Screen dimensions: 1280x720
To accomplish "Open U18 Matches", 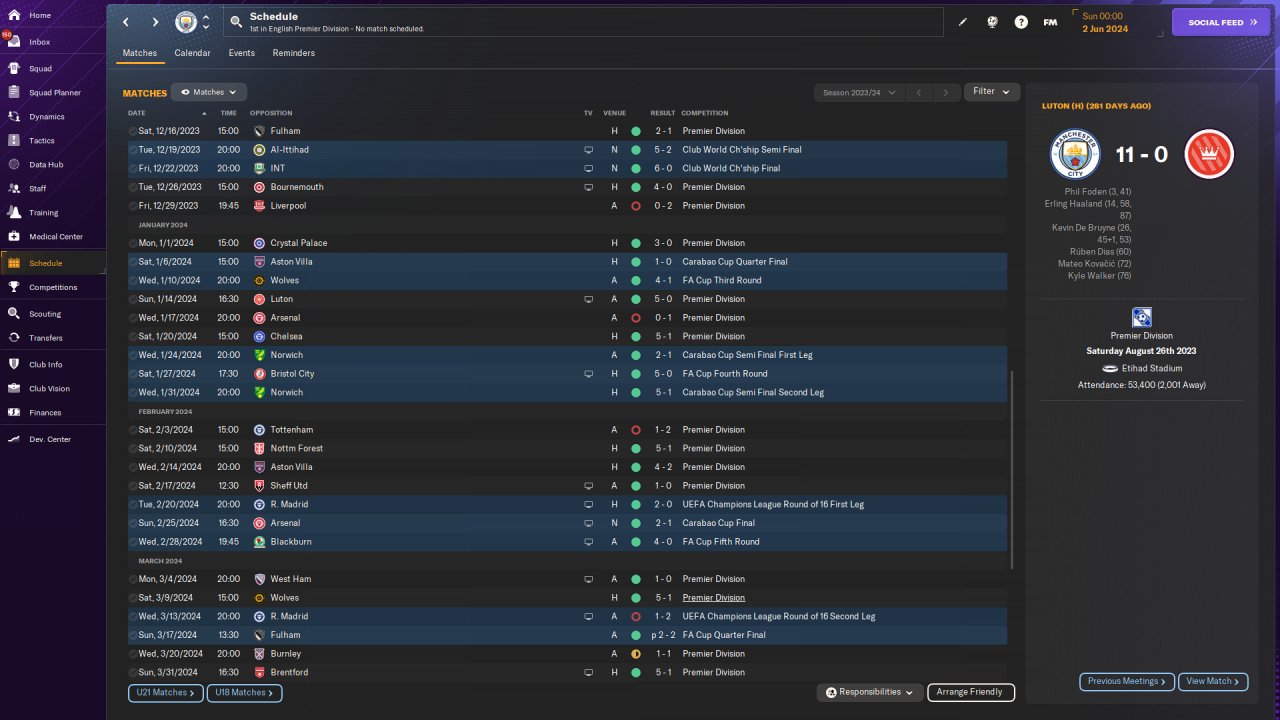I will point(244,692).
